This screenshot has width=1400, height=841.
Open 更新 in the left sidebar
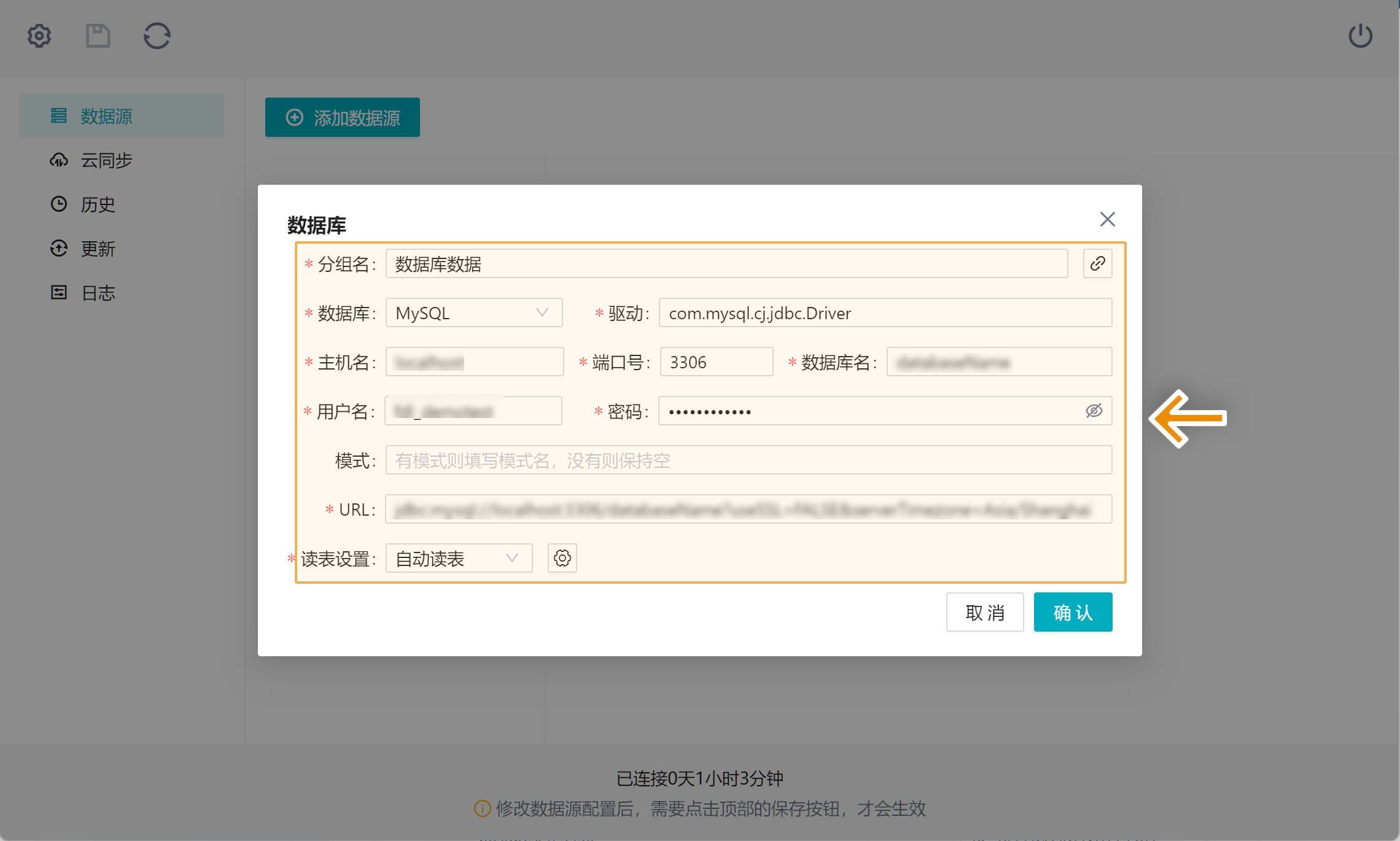[x=98, y=248]
